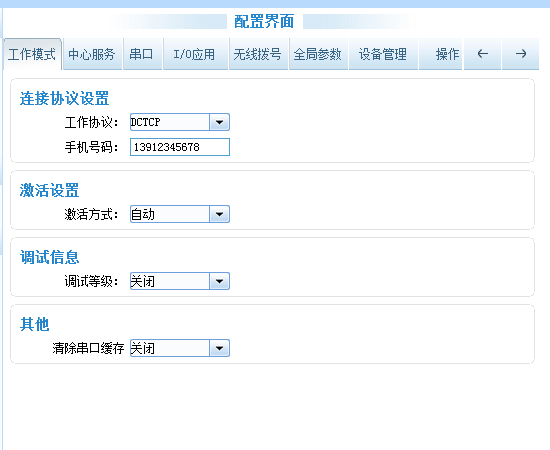Click the 手机号码 label
Image resolution: width=550 pixels, height=450 pixels.
click(91, 147)
